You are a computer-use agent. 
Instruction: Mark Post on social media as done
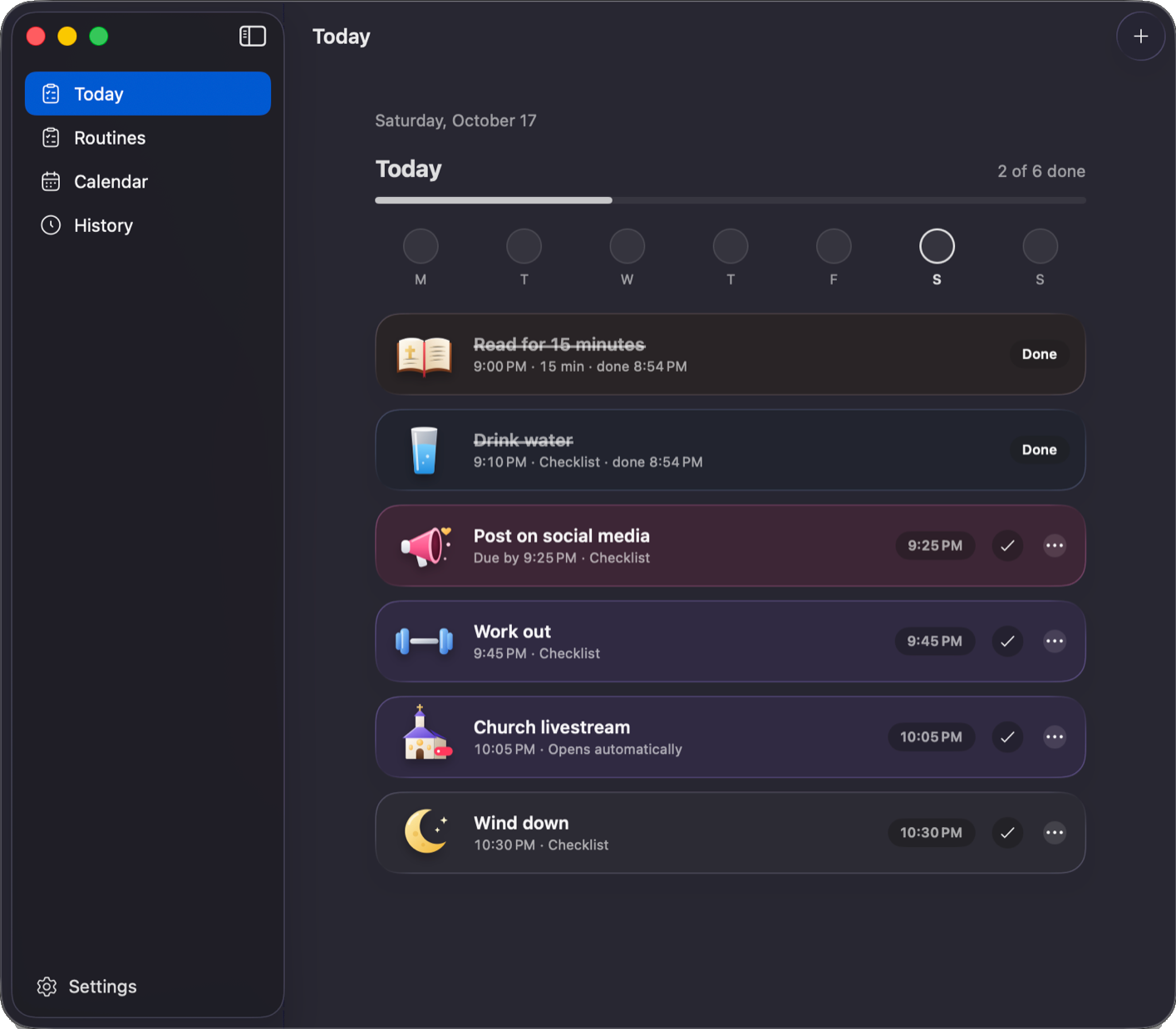(x=1007, y=546)
